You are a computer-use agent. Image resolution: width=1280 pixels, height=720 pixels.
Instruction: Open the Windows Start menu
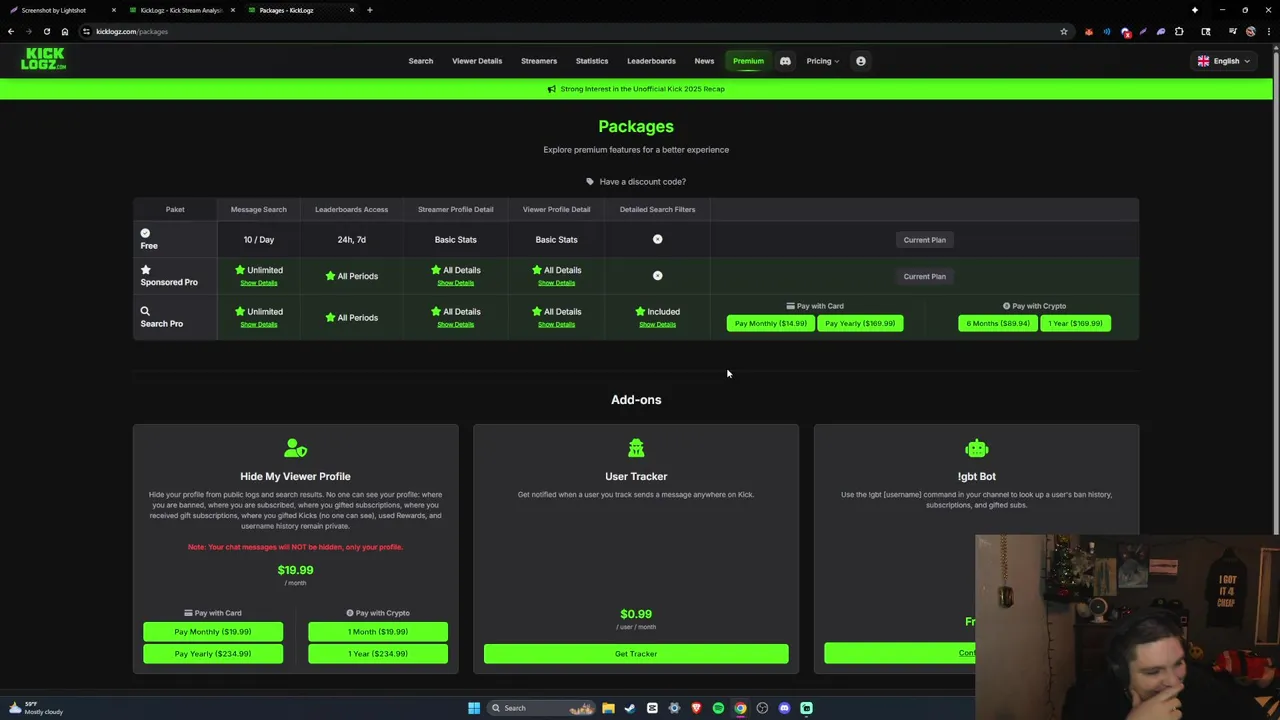474,708
